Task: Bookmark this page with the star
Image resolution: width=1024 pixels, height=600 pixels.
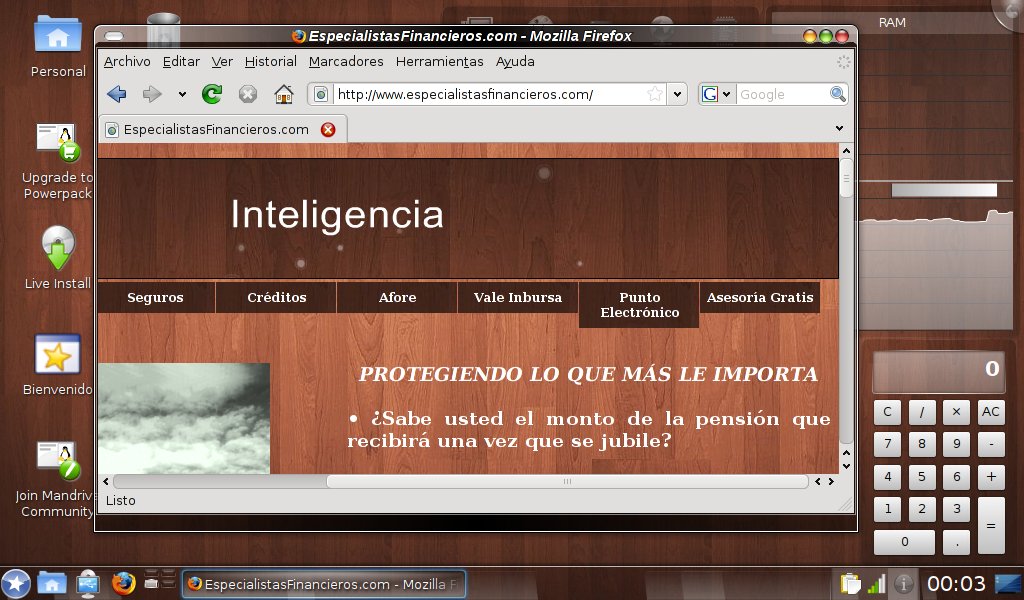Action: [654, 94]
